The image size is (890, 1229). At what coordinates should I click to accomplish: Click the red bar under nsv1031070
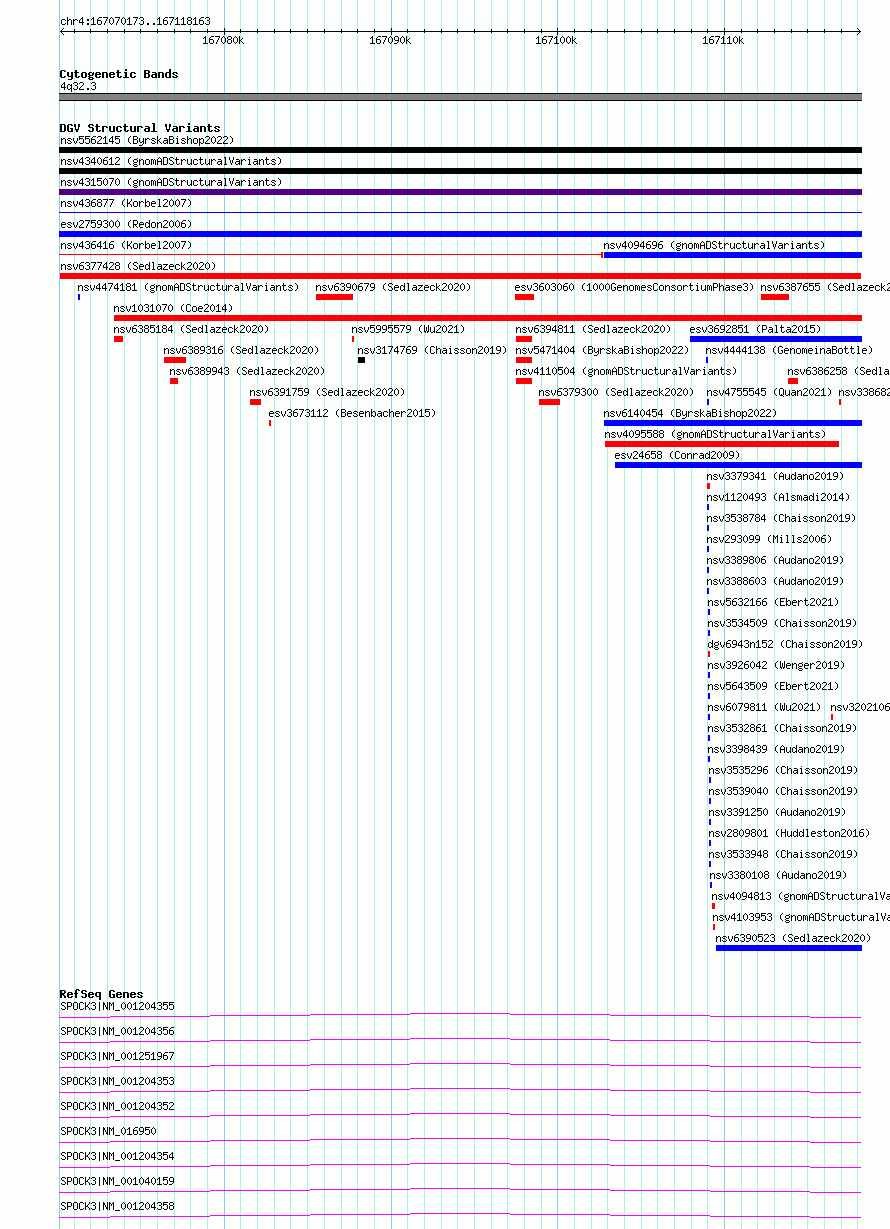[x=488, y=317]
